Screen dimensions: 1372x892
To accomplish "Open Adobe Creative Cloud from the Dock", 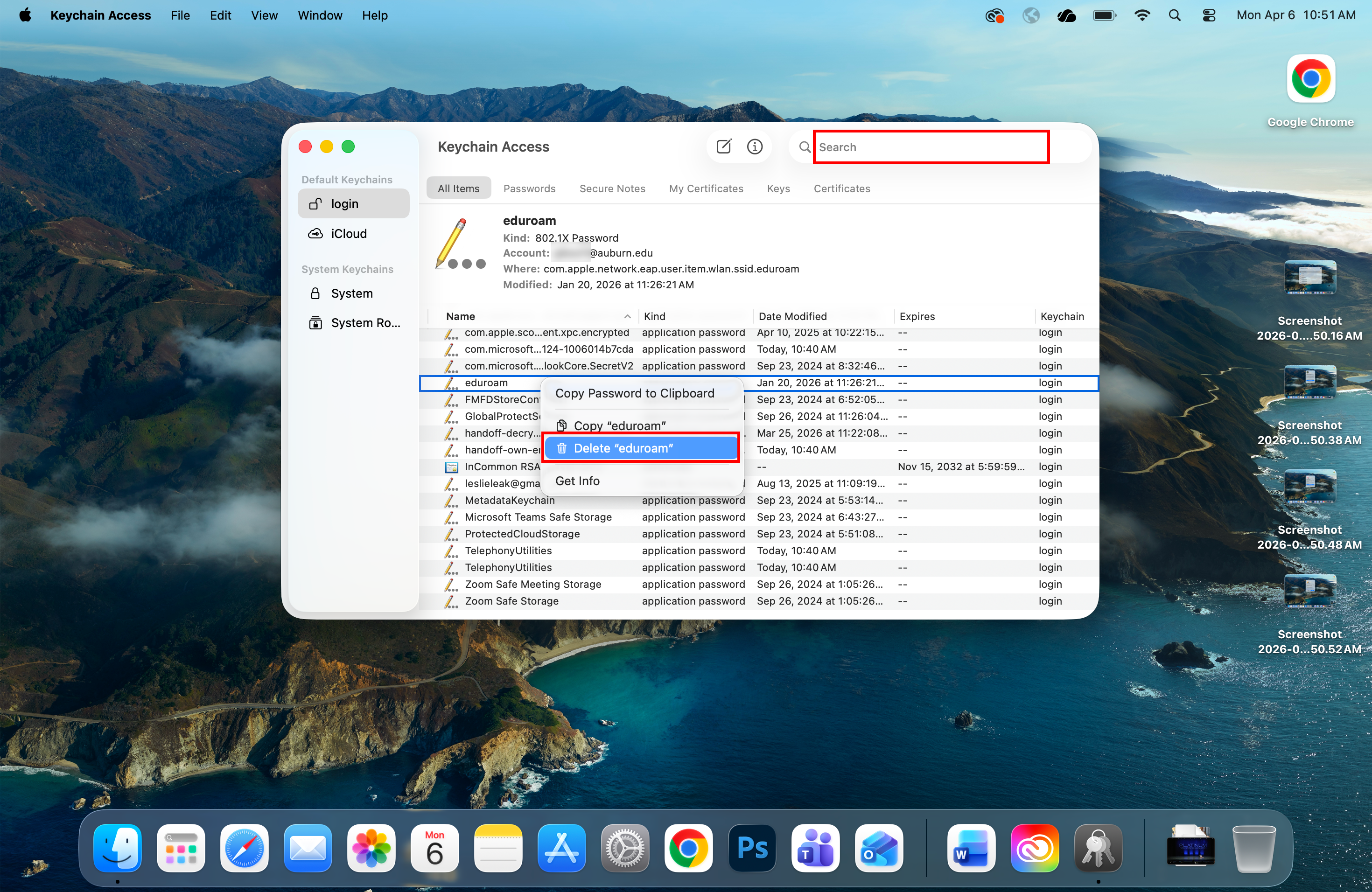I will [1036, 848].
